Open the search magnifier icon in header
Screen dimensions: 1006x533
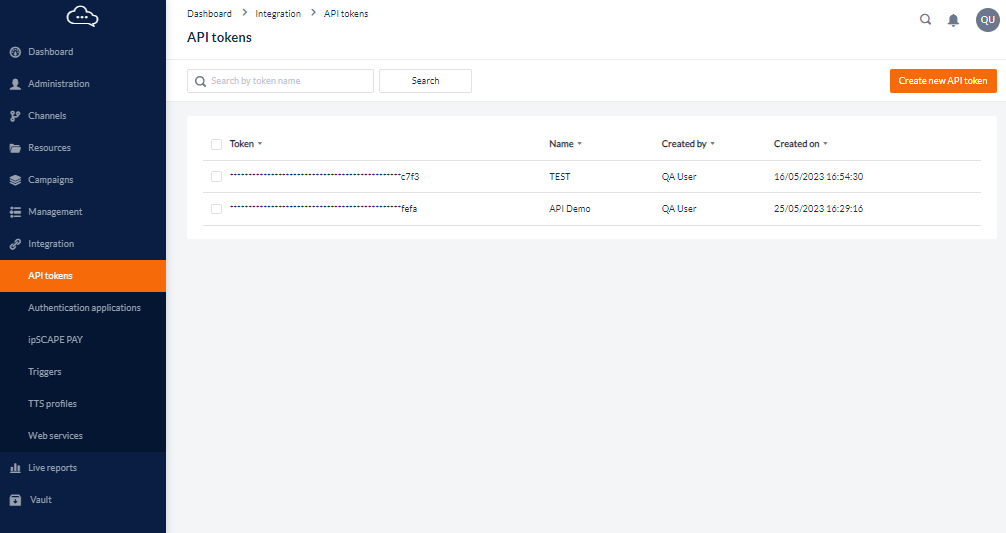click(x=925, y=19)
